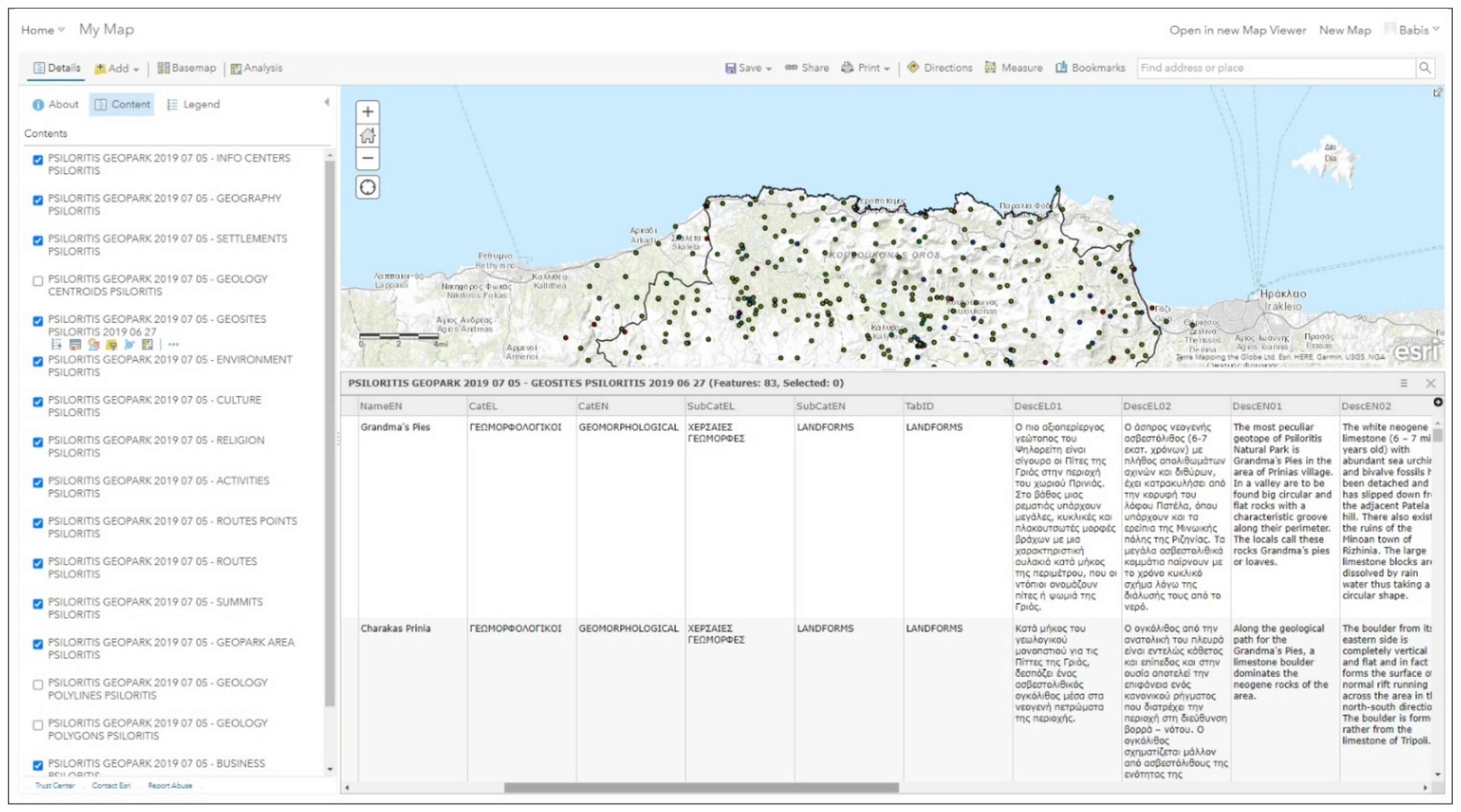This screenshot has height=812, width=1461.
Task: Click the GEOSITES more options ellipsis
Action: pos(174,344)
